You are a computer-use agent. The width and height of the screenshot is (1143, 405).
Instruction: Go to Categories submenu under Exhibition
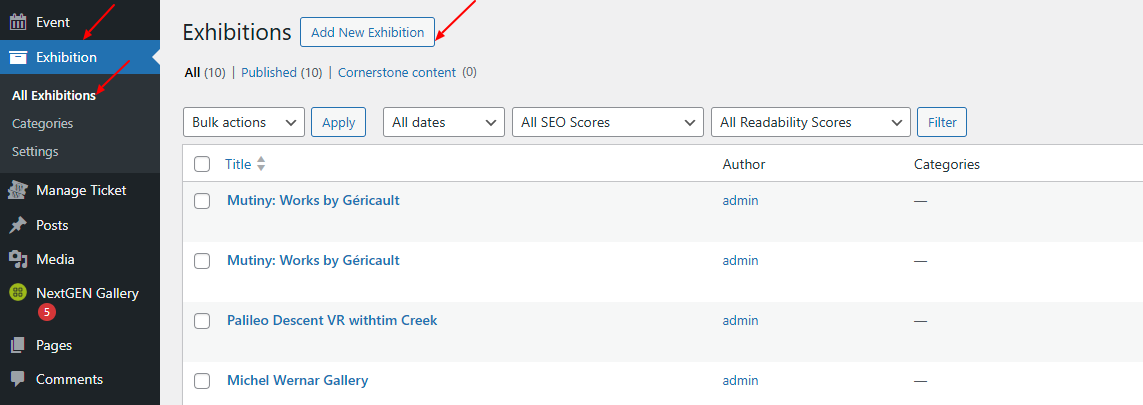[42, 124]
